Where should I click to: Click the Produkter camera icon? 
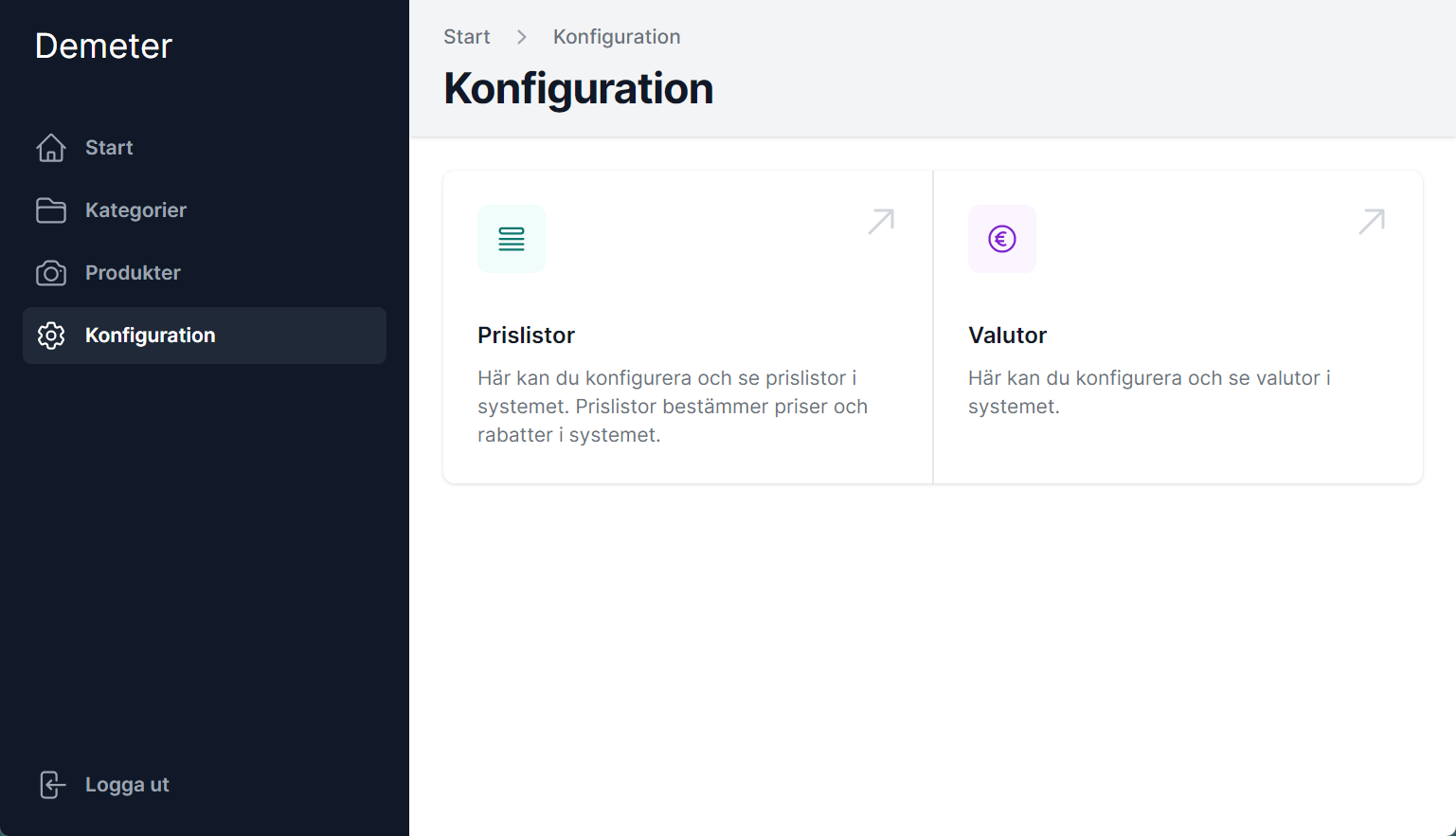click(51, 273)
